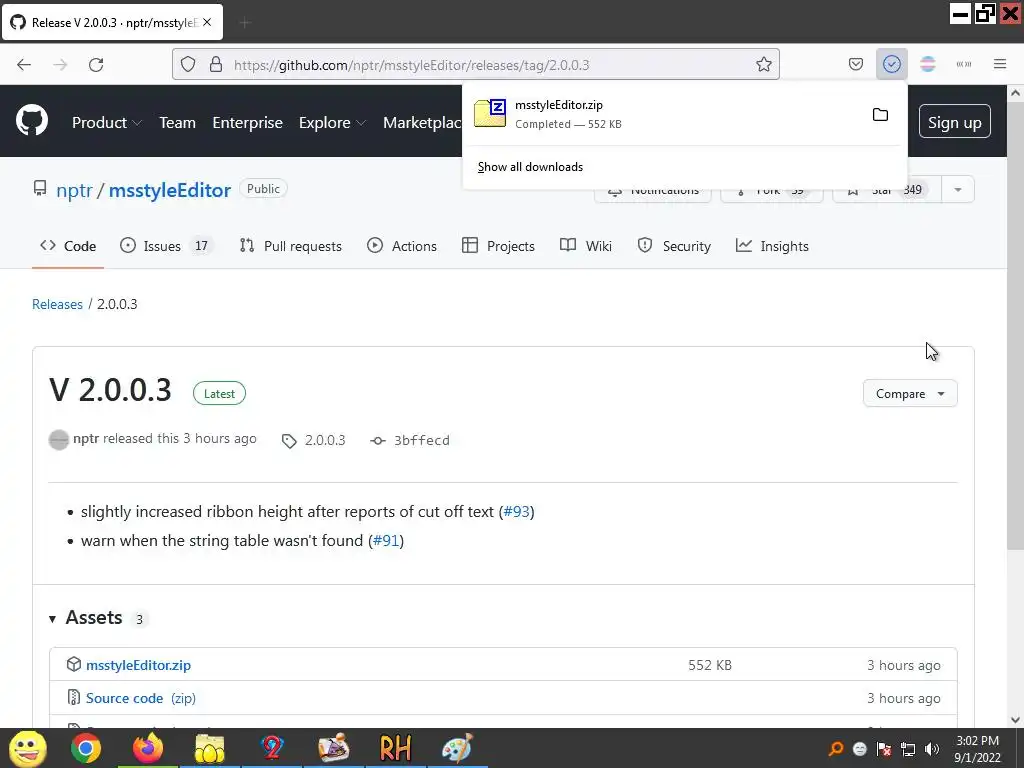Image resolution: width=1024 pixels, height=768 pixels.
Task: Click scrollbar down arrow
Action: pyautogui.click(x=1016, y=720)
